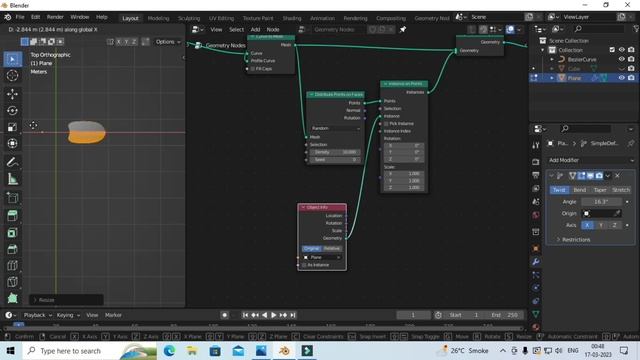
Task: Select the Extrude Region tool
Action: coord(13,216)
